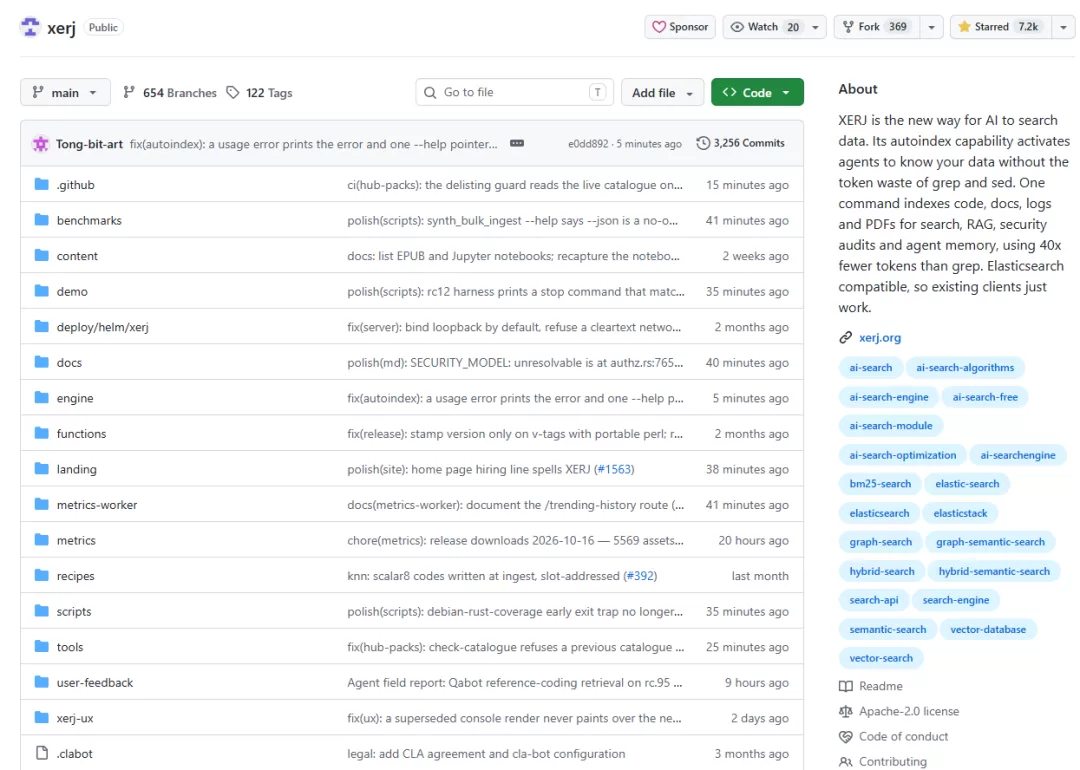View the 3,256 Commits history
The image size is (1080, 770).
740,143
